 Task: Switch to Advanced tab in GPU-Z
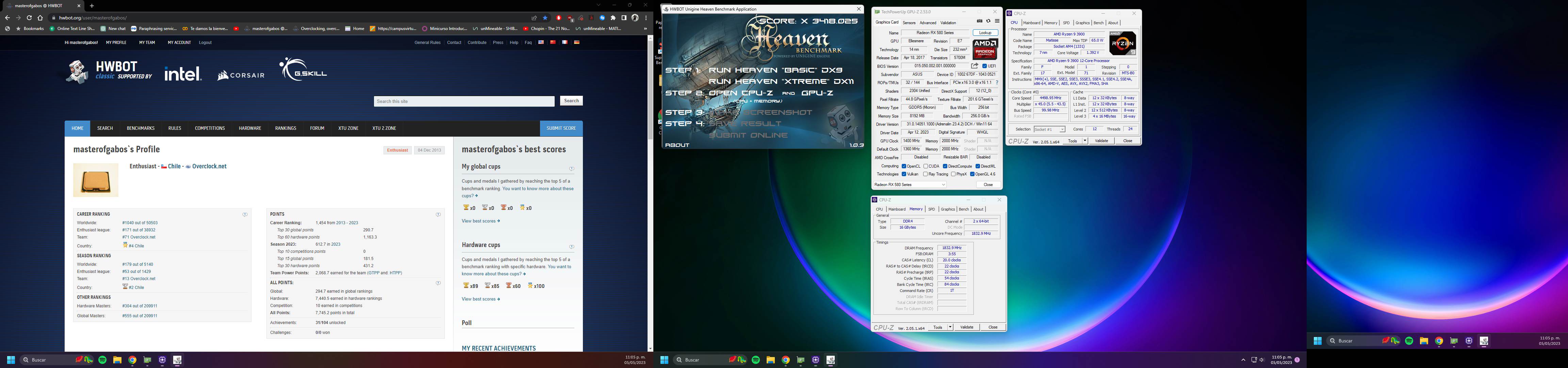coord(928,22)
